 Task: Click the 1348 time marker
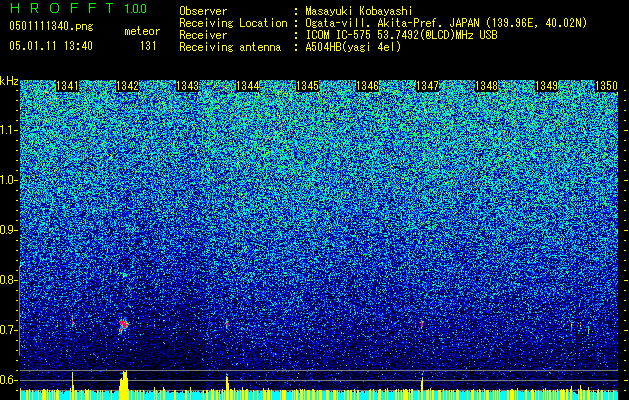[x=486, y=86]
